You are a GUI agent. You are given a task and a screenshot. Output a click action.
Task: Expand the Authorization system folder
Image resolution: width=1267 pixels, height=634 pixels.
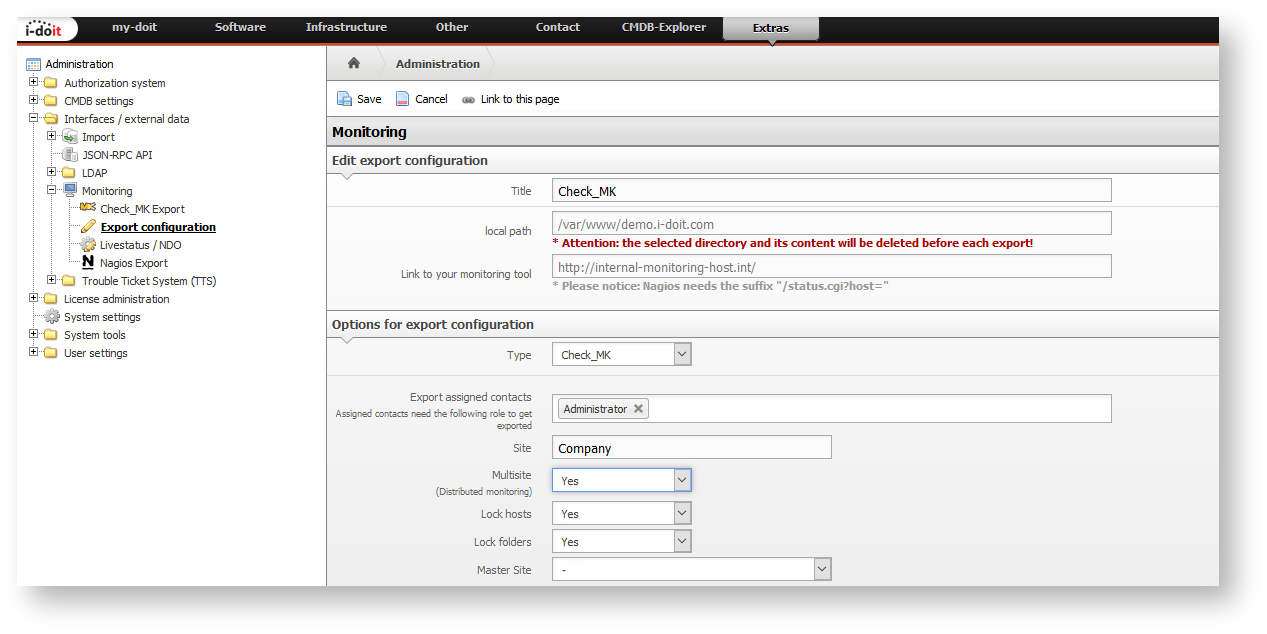tap(34, 83)
